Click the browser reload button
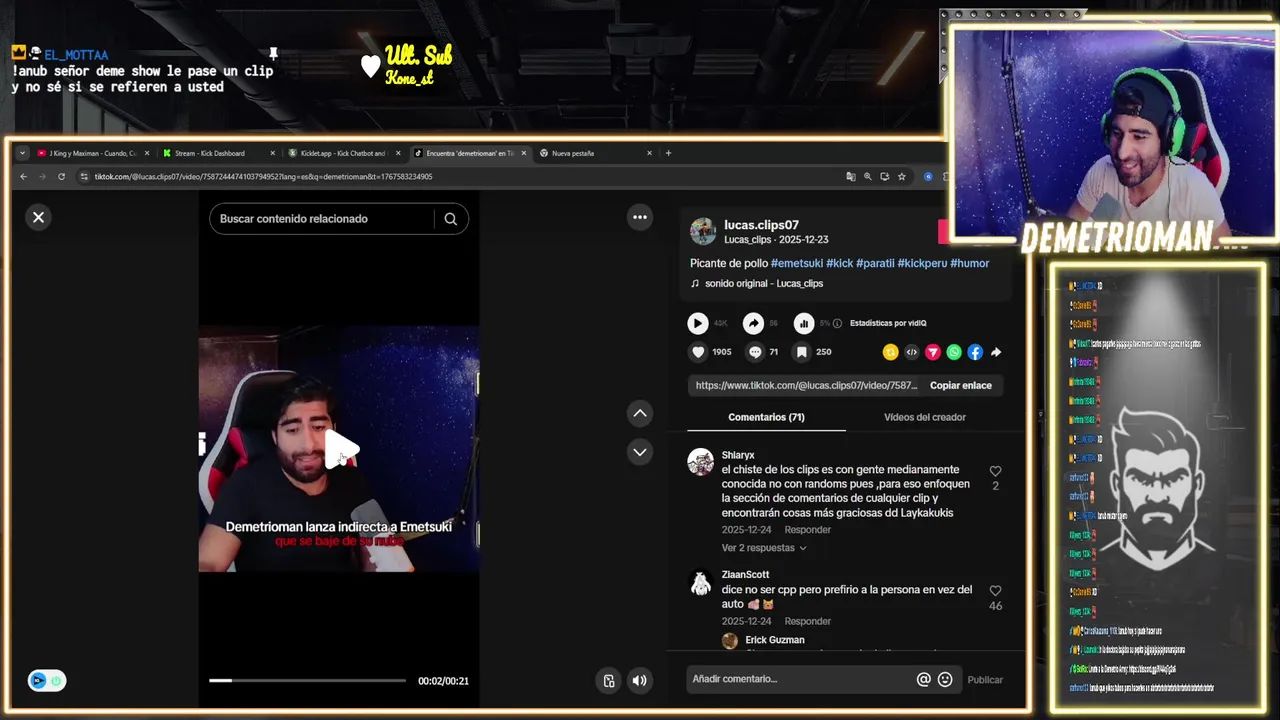The height and width of the screenshot is (720, 1280). pos(61,176)
